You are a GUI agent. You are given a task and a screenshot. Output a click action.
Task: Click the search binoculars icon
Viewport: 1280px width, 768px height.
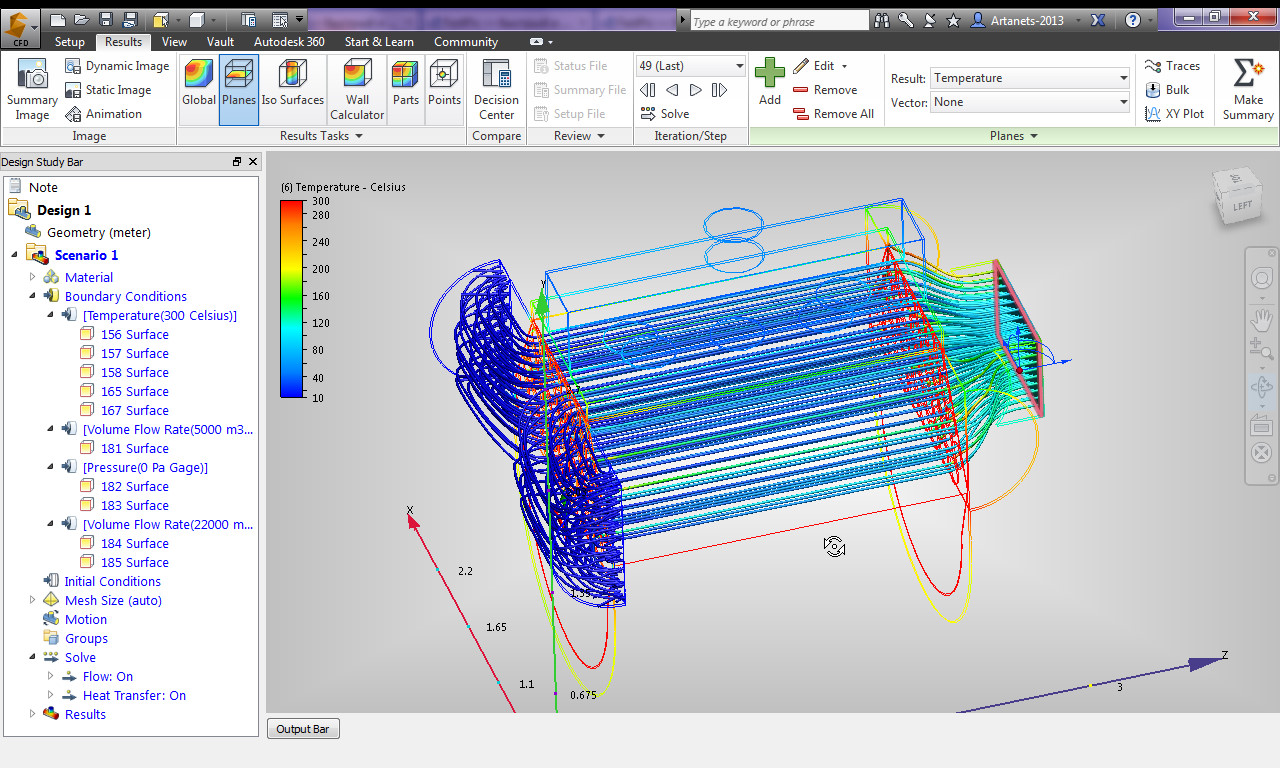pos(881,20)
